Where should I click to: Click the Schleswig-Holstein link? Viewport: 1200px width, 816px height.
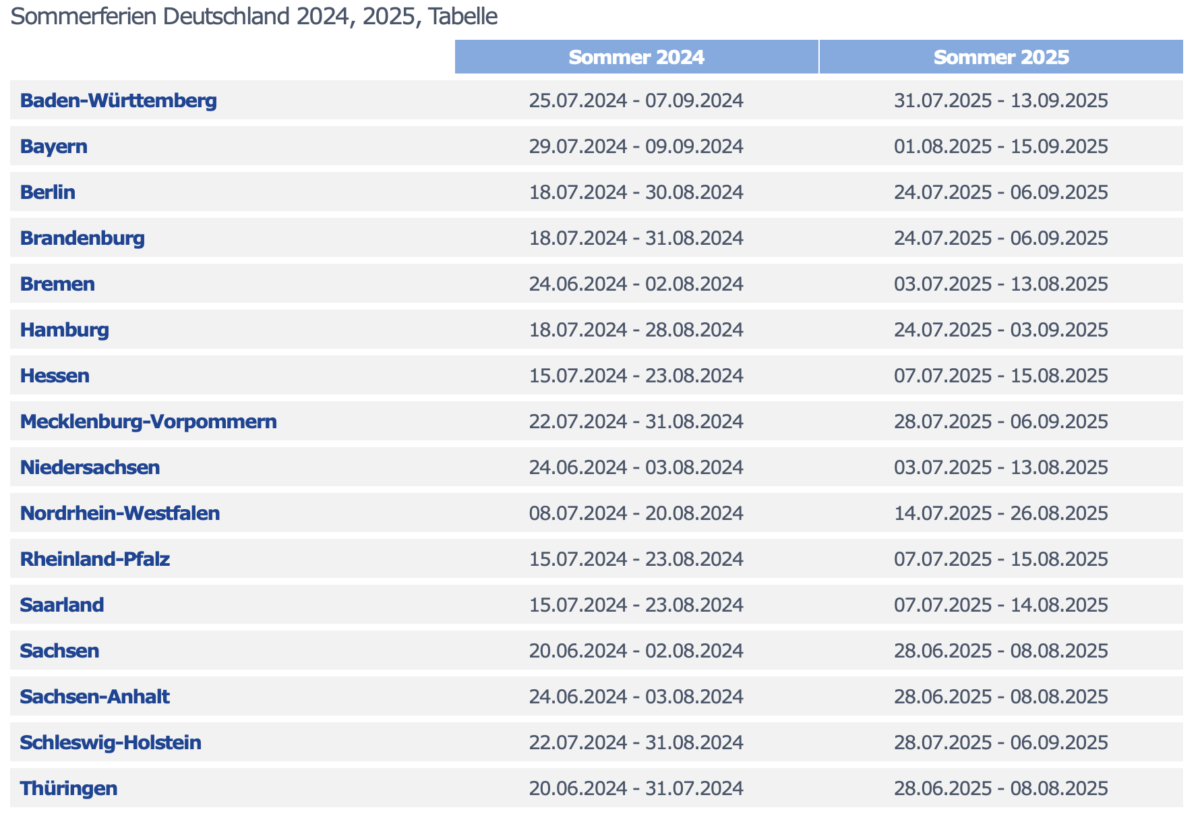110,743
